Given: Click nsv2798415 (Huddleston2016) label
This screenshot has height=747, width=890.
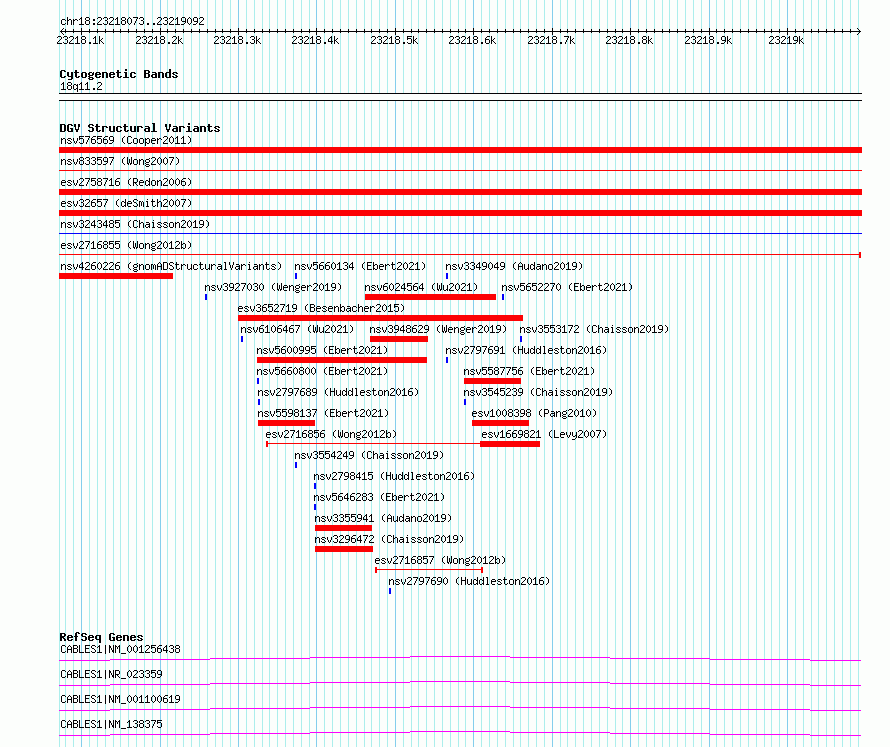Looking at the screenshot, I should [x=394, y=476].
